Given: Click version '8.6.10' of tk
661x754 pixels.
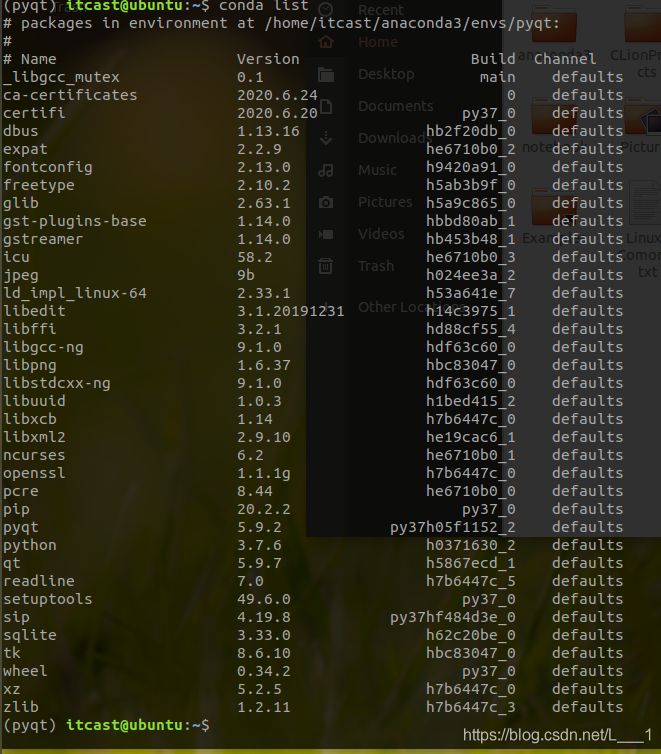Looking at the screenshot, I should 263,653.
